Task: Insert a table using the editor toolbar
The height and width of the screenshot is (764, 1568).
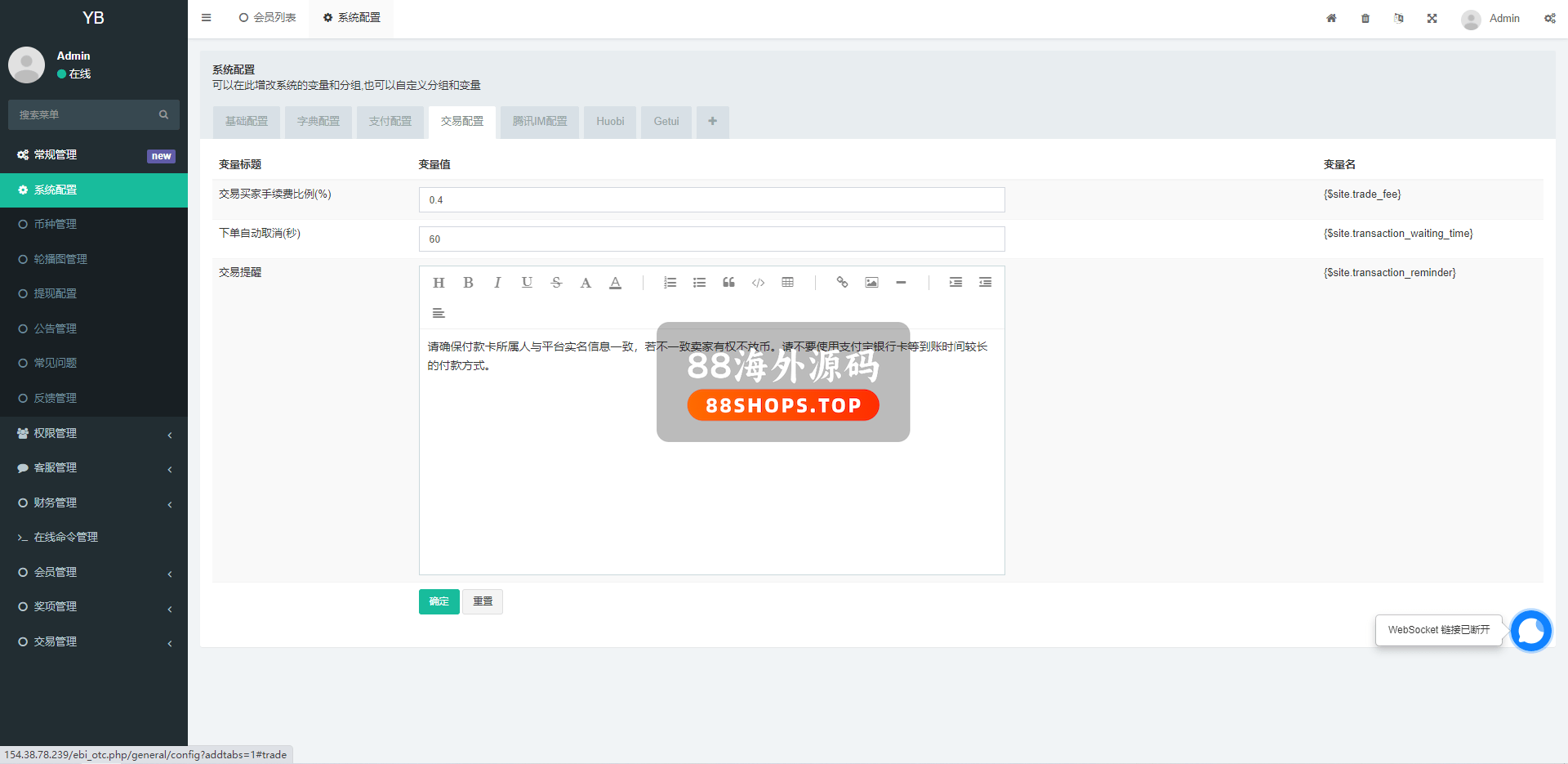Action: coord(787,283)
